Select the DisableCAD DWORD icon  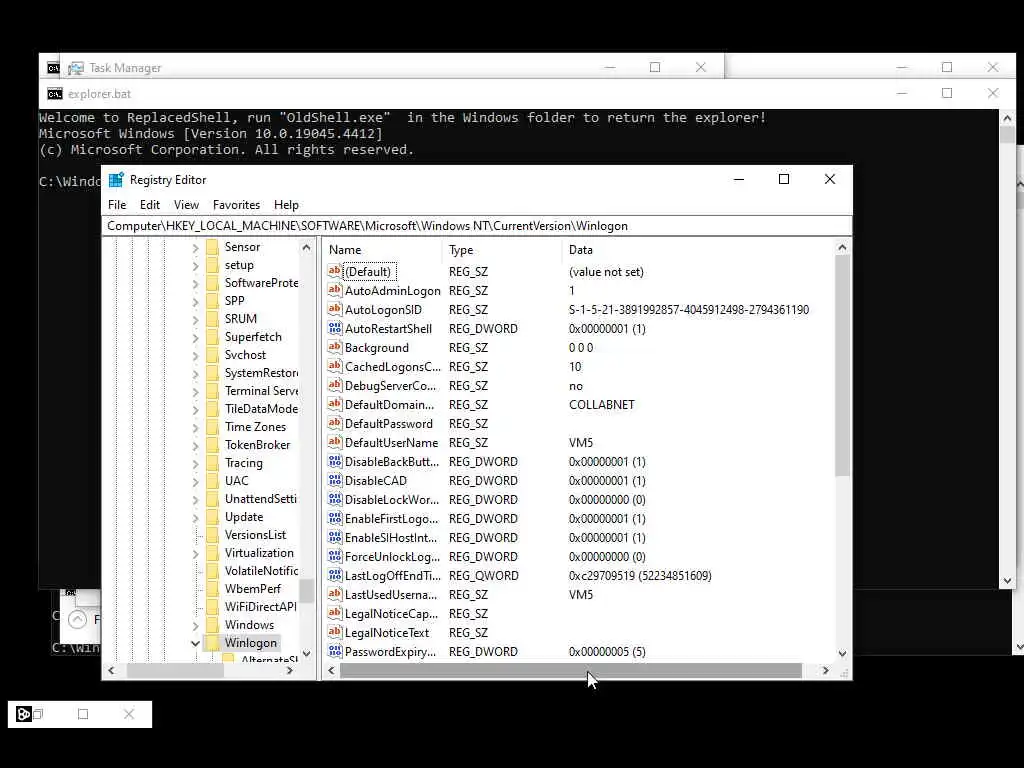coord(334,480)
